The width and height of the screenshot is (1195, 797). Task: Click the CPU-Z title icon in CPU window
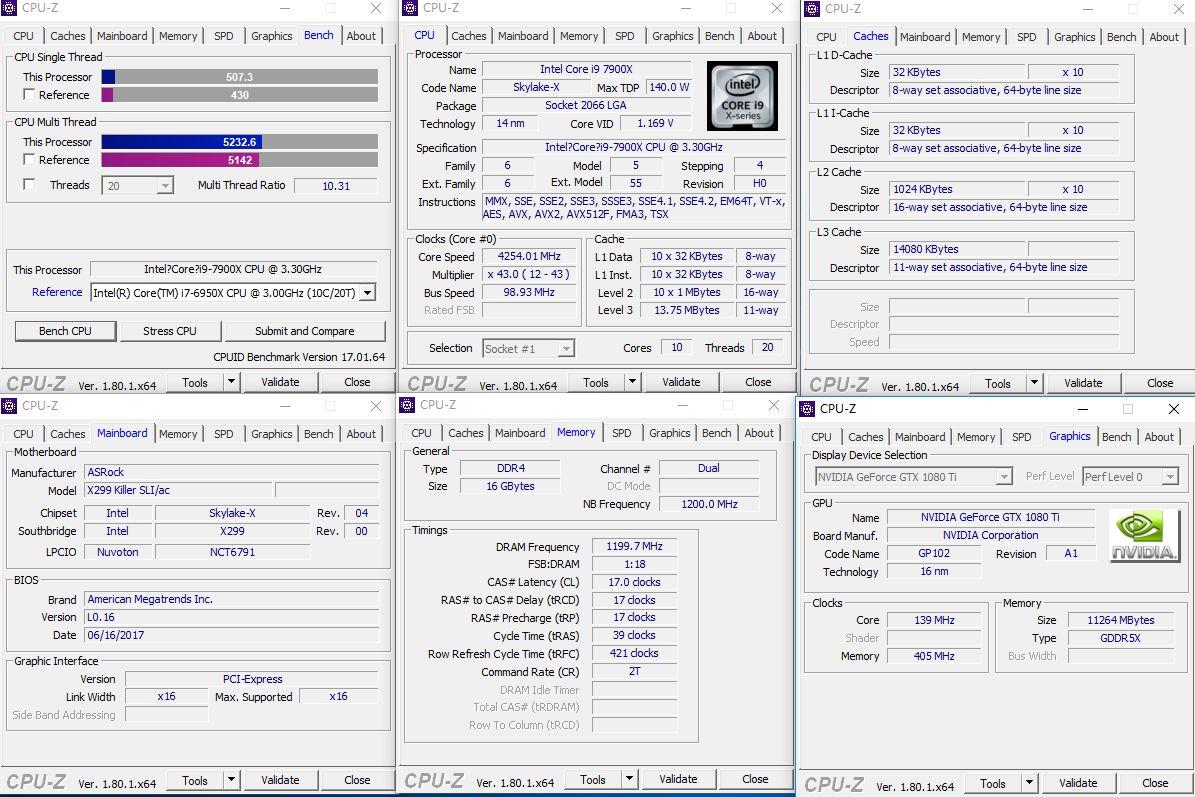(x=410, y=8)
